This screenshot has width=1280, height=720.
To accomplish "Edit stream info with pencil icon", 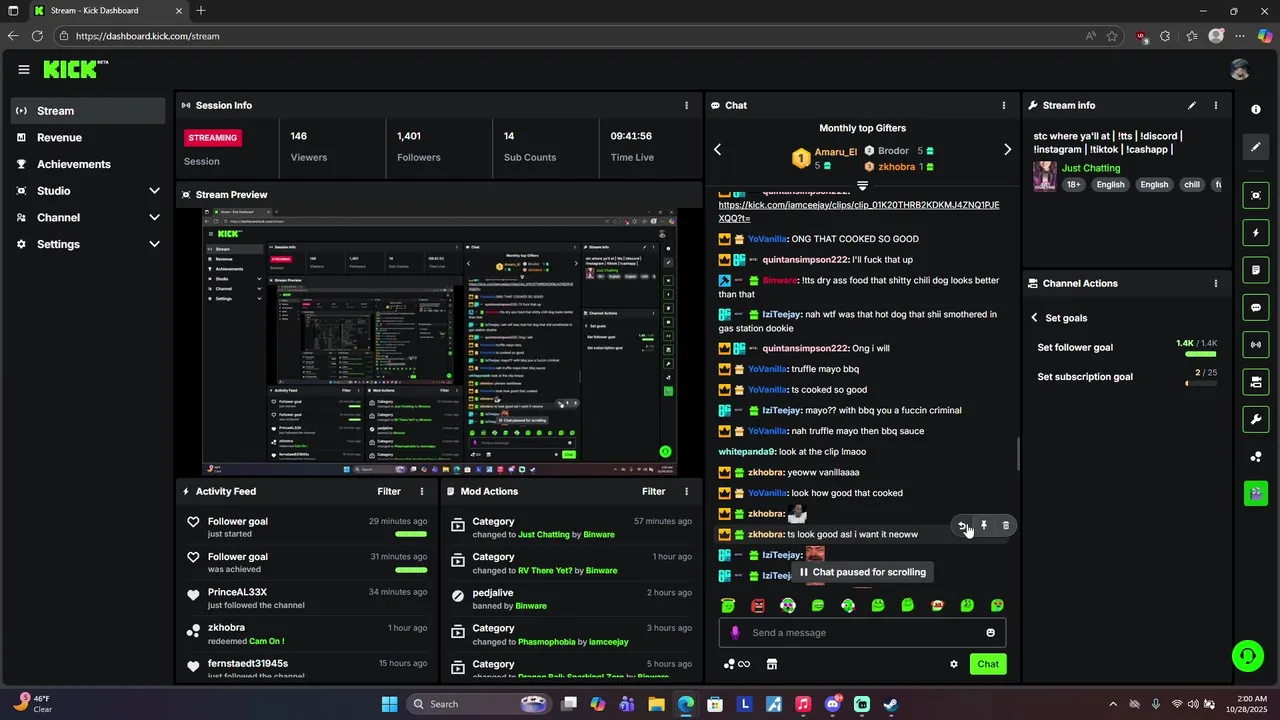I will pos(1191,105).
